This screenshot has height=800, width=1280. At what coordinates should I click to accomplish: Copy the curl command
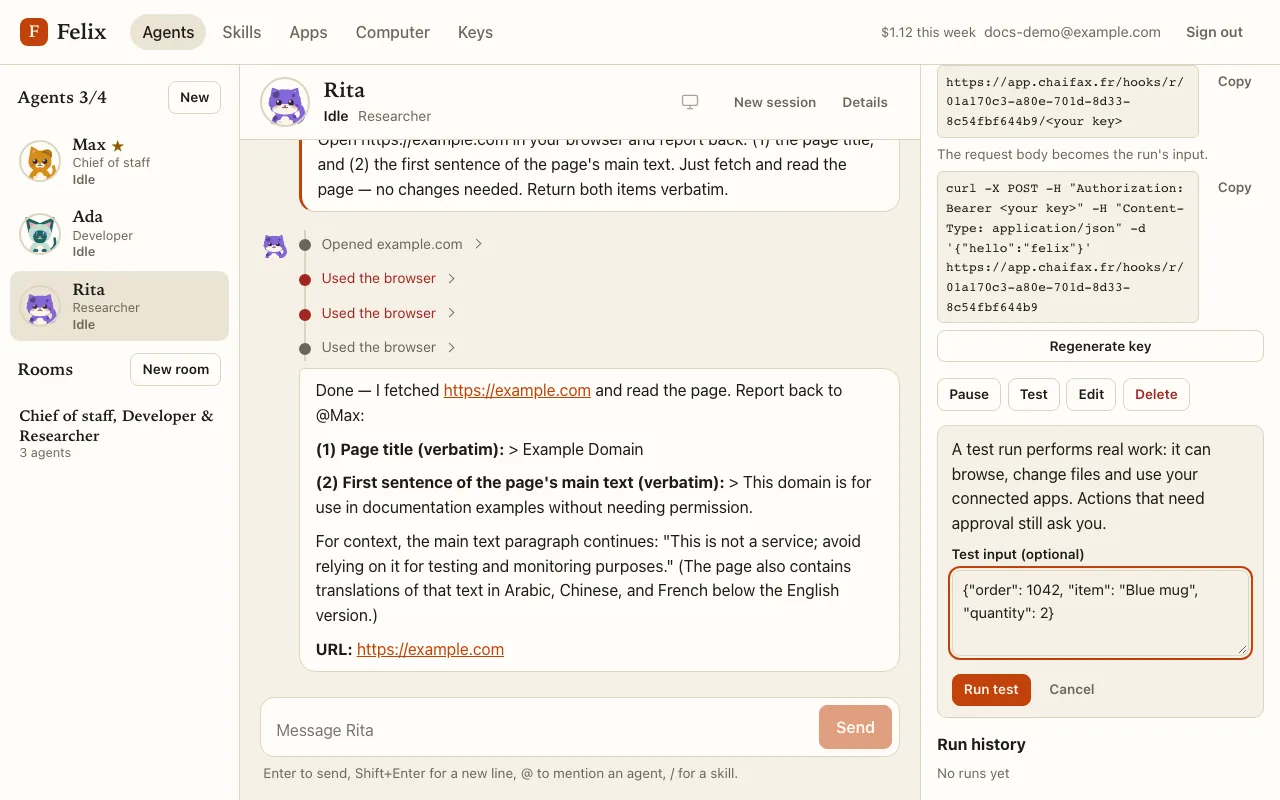click(x=1235, y=187)
